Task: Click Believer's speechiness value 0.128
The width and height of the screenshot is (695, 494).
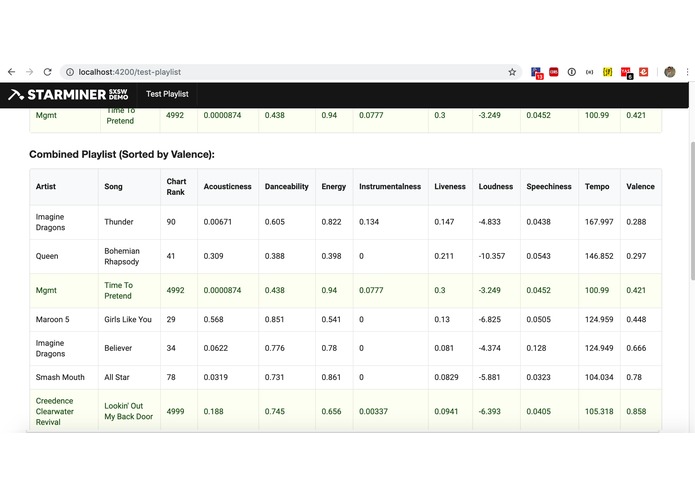Action: tap(536, 348)
